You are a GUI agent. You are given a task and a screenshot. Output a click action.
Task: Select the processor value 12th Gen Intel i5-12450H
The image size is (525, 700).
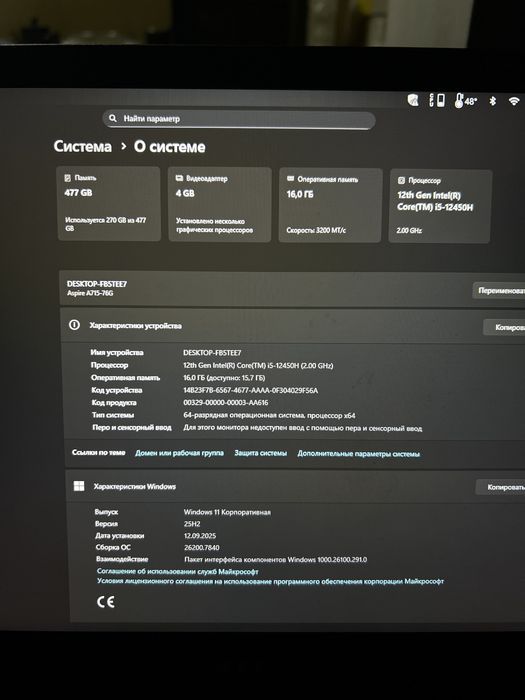pyautogui.click(x=258, y=365)
